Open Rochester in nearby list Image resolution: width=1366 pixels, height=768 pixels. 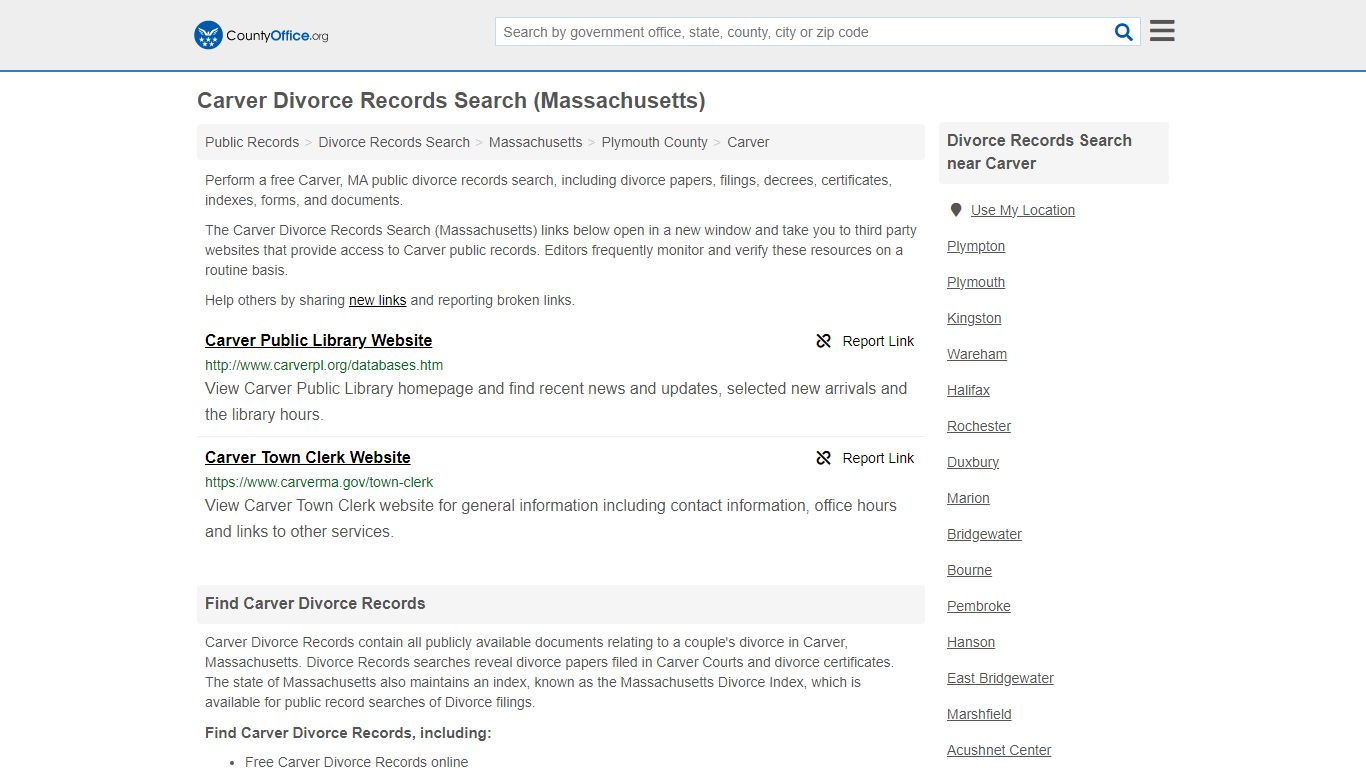point(979,426)
